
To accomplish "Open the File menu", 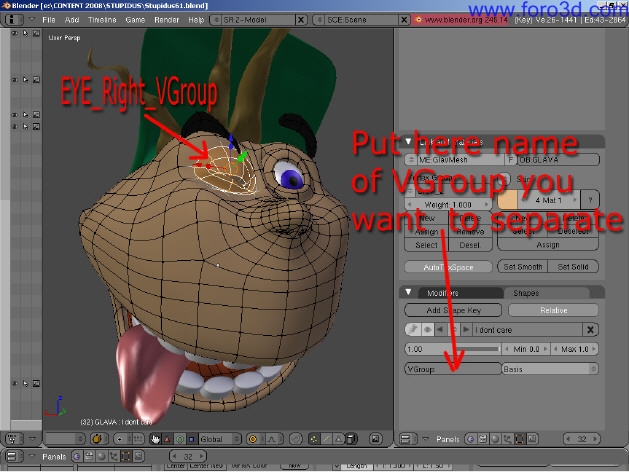I will (49, 20).
